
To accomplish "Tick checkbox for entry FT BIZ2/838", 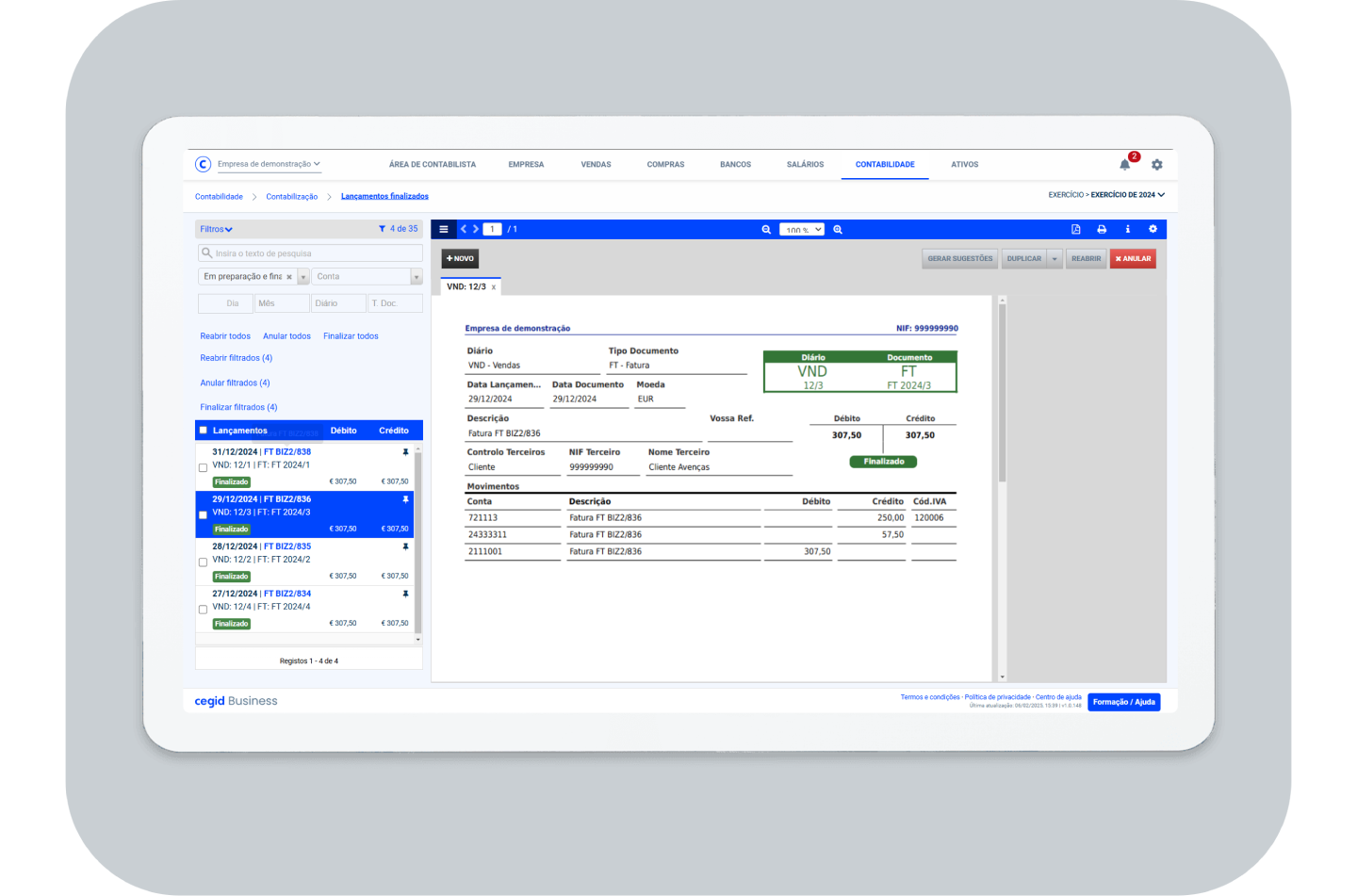I will click(203, 468).
